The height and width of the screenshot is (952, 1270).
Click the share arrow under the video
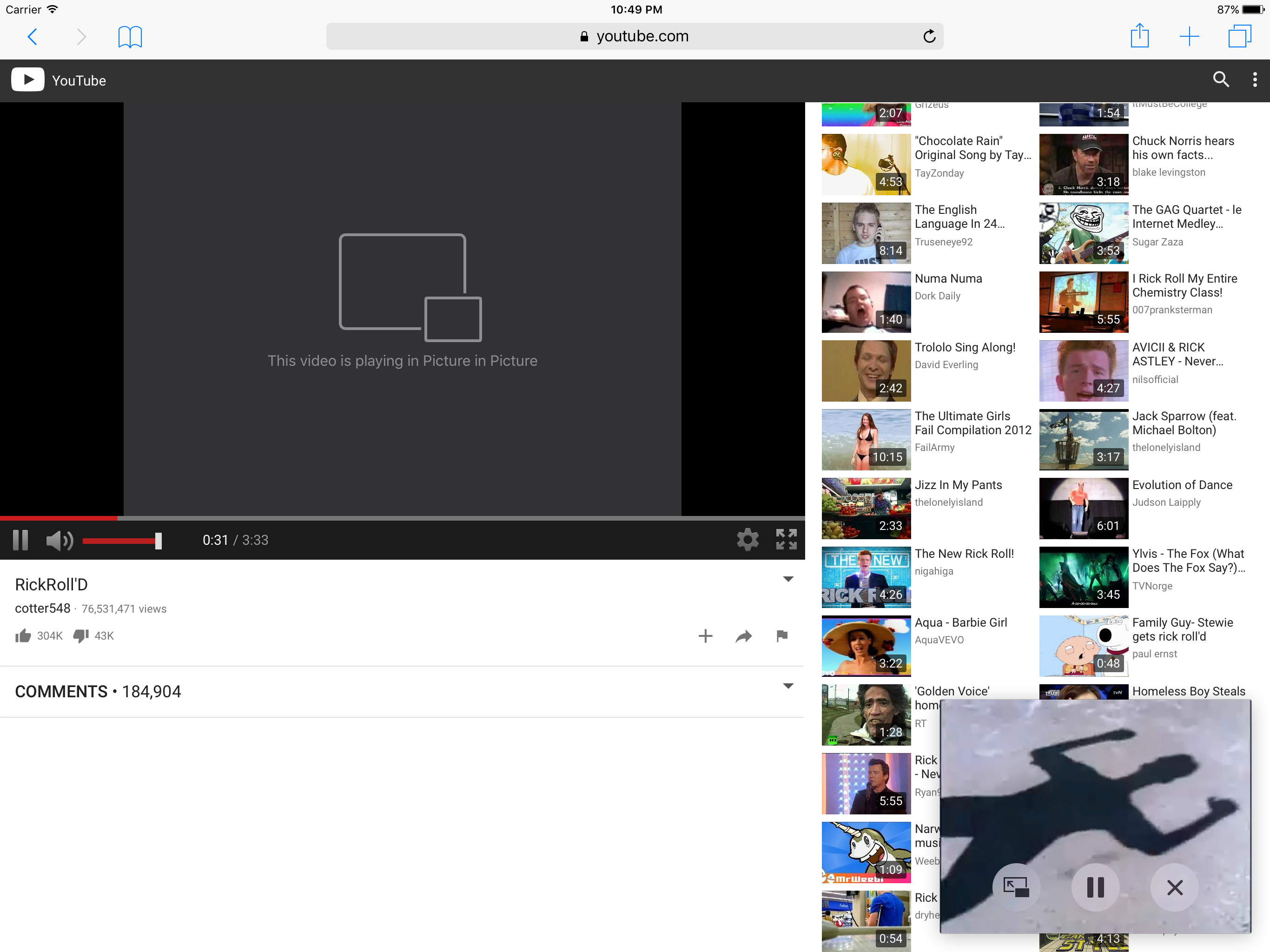pyautogui.click(x=743, y=635)
